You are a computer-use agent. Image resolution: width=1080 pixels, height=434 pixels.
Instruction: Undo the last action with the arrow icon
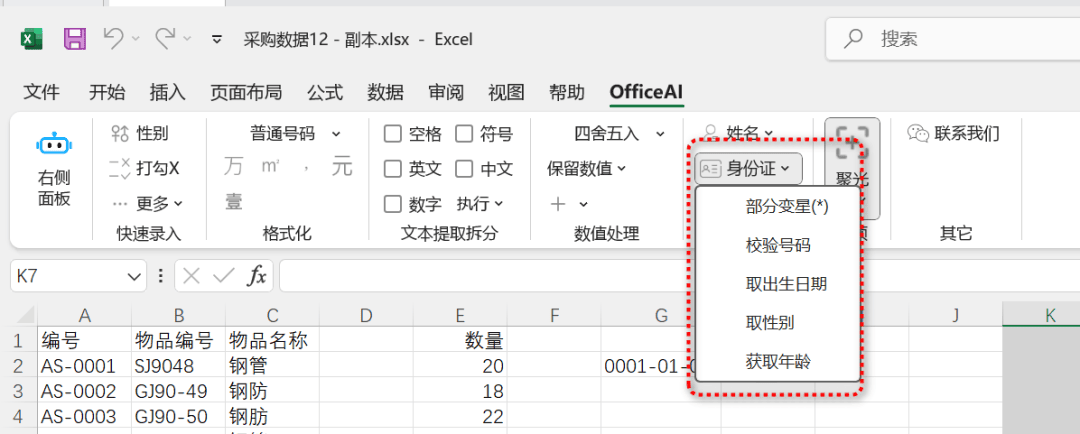coord(113,39)
